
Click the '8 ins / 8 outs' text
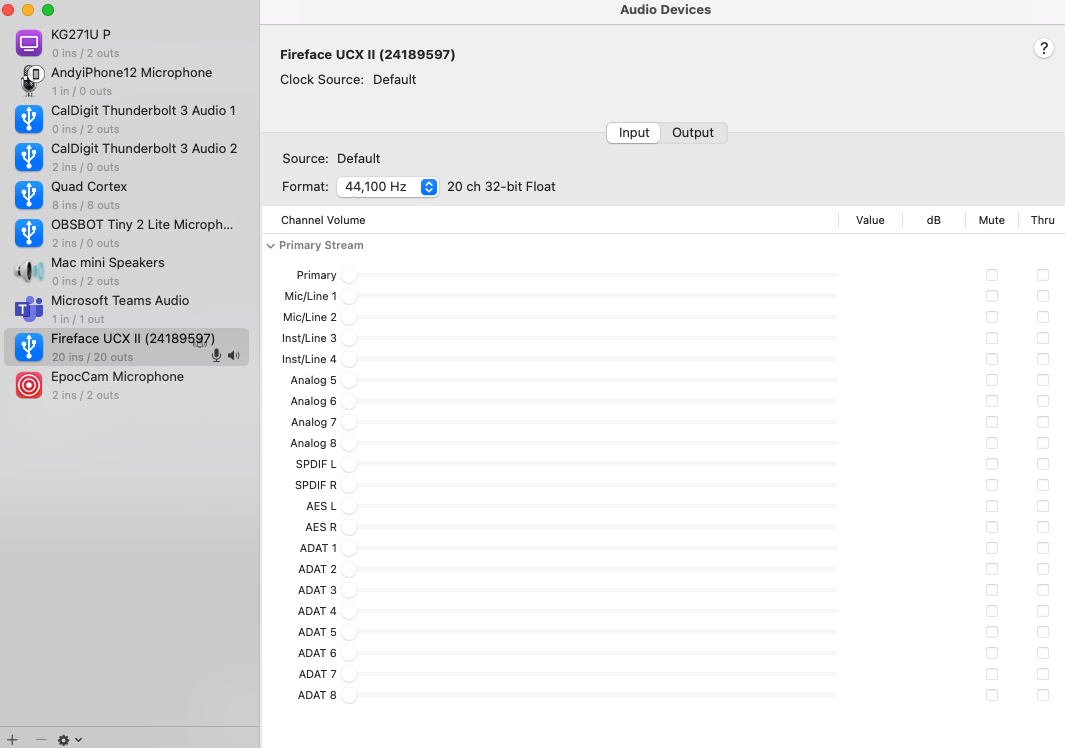click(x=86, y=205)
